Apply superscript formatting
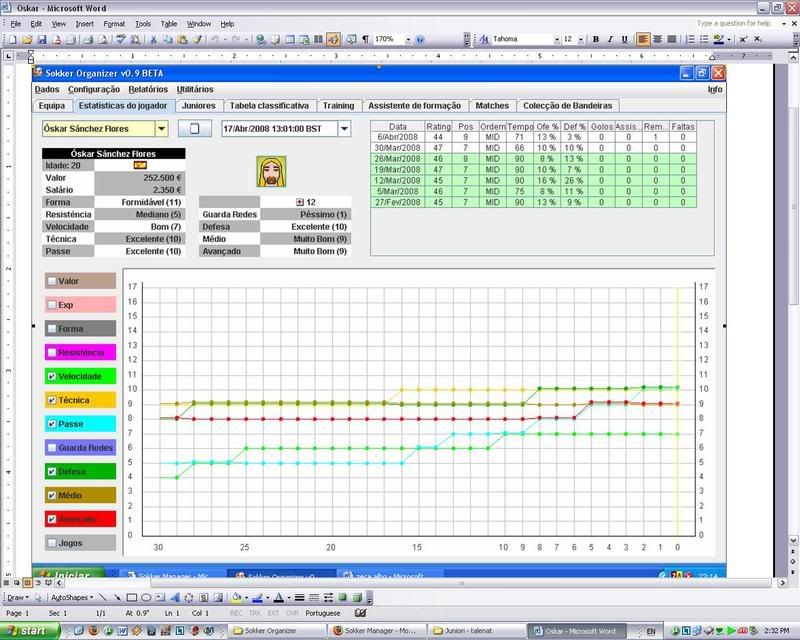Viewport: 800px width, 640px height. (743, 39)
